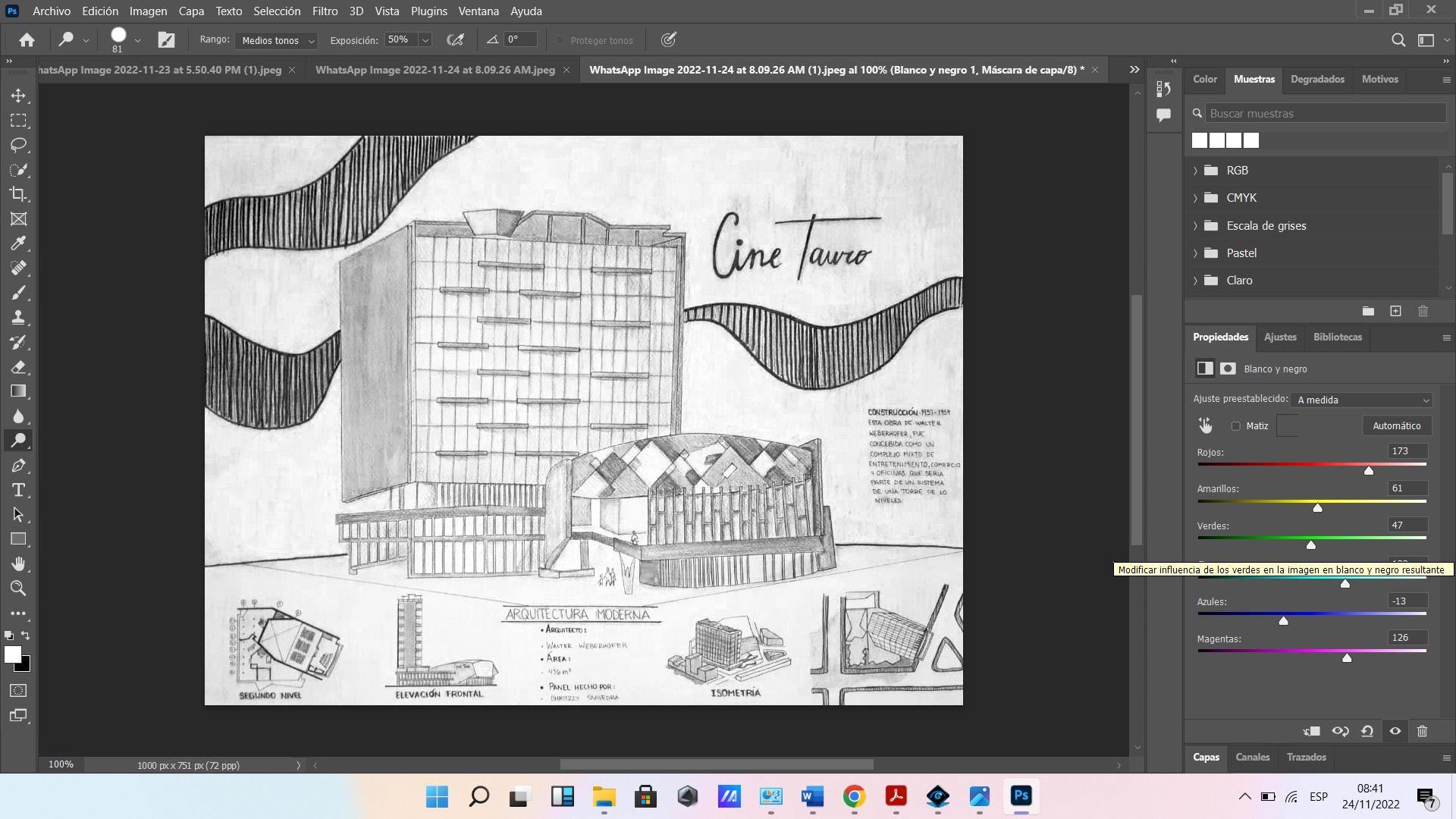Click the Buscar muestras search field

[1325, 114]
